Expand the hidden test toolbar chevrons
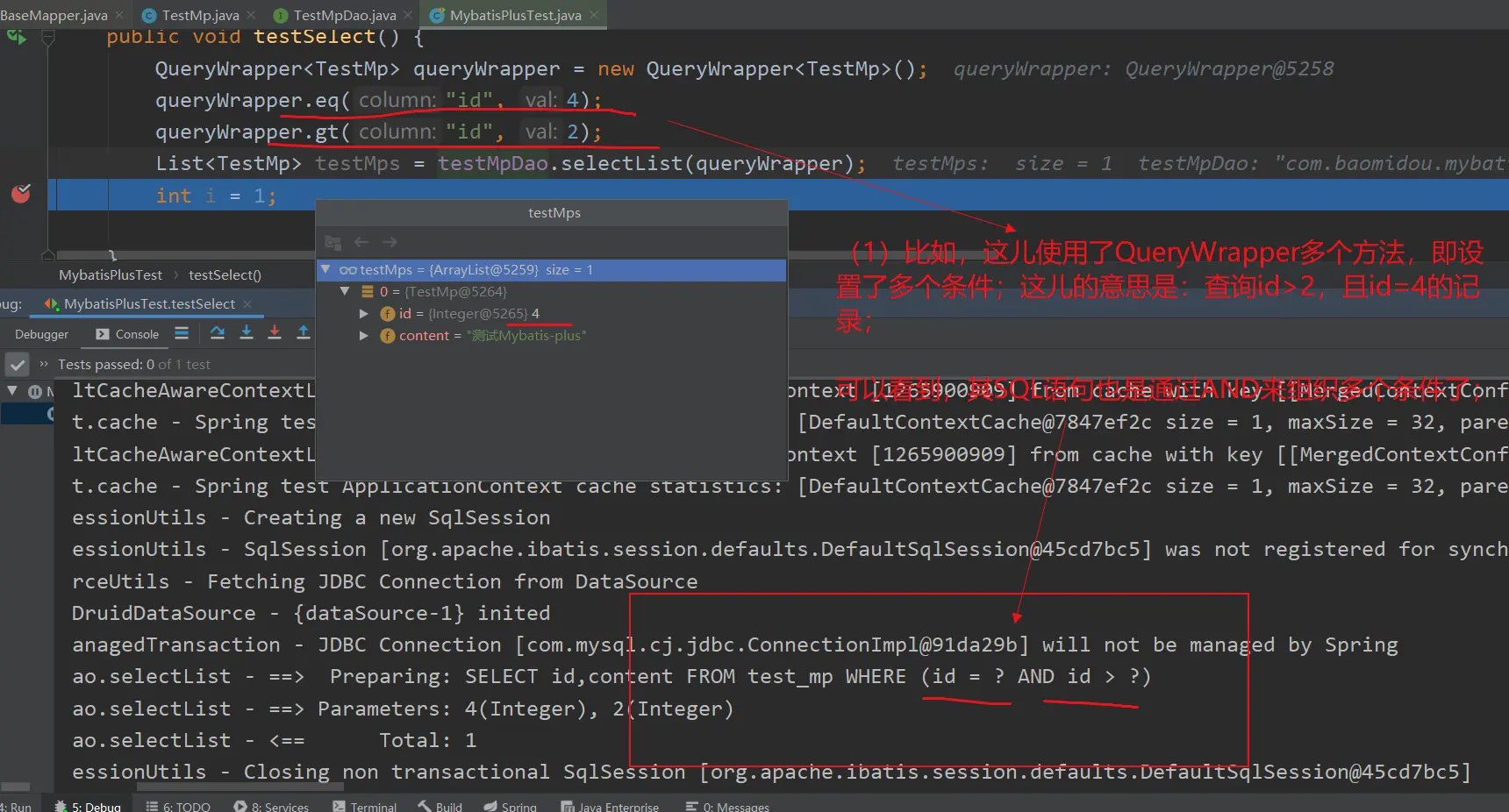1509x812 pixels. point(44,364)
